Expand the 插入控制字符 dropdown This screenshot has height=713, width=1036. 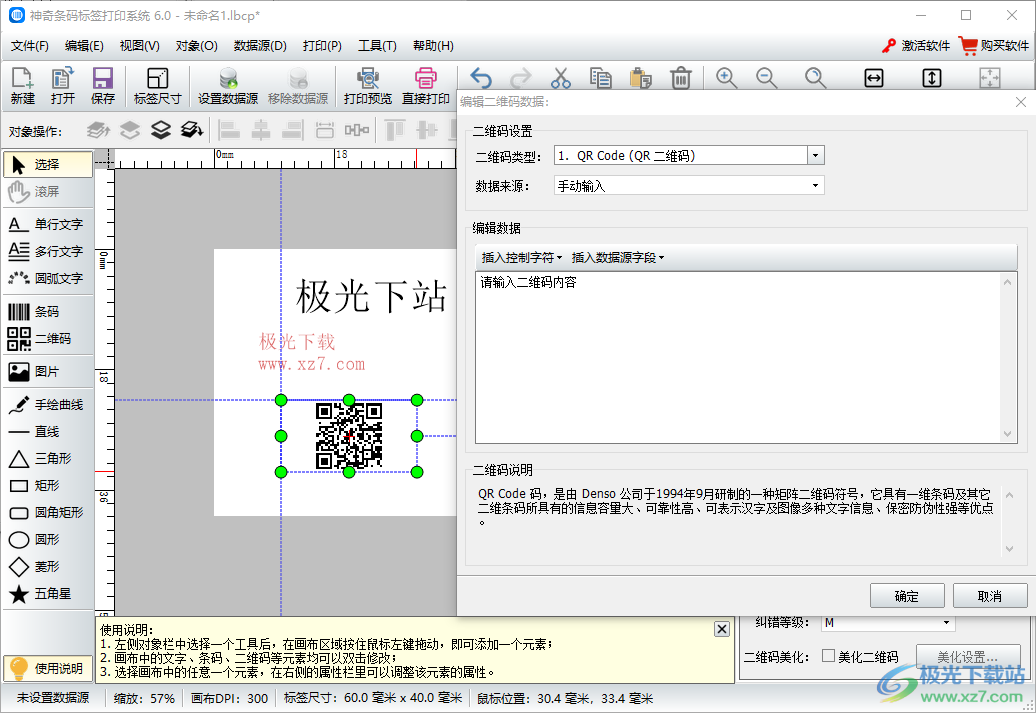click(522, 258)
